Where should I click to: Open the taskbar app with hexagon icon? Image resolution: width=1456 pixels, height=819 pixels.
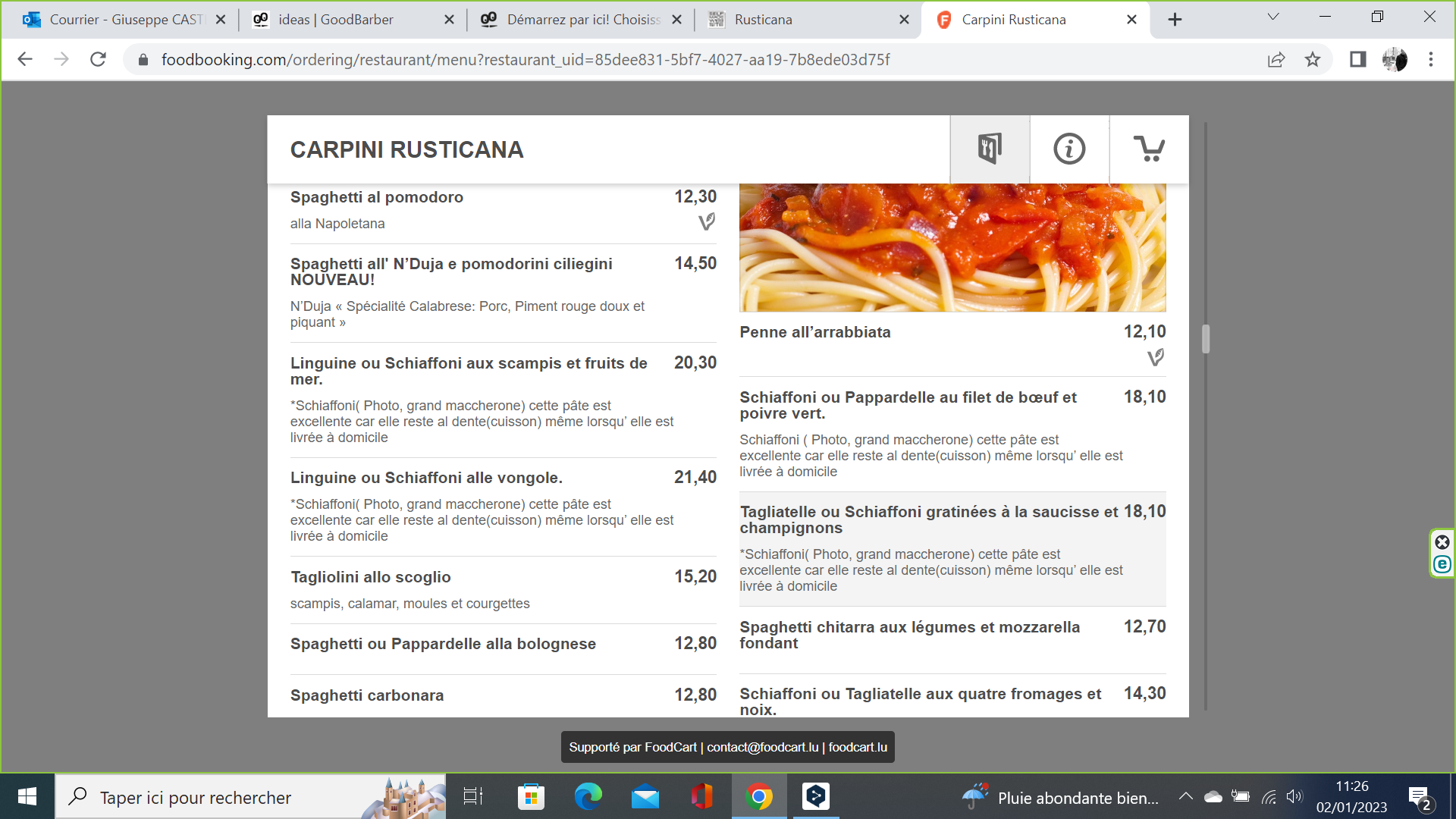[816, 796]
